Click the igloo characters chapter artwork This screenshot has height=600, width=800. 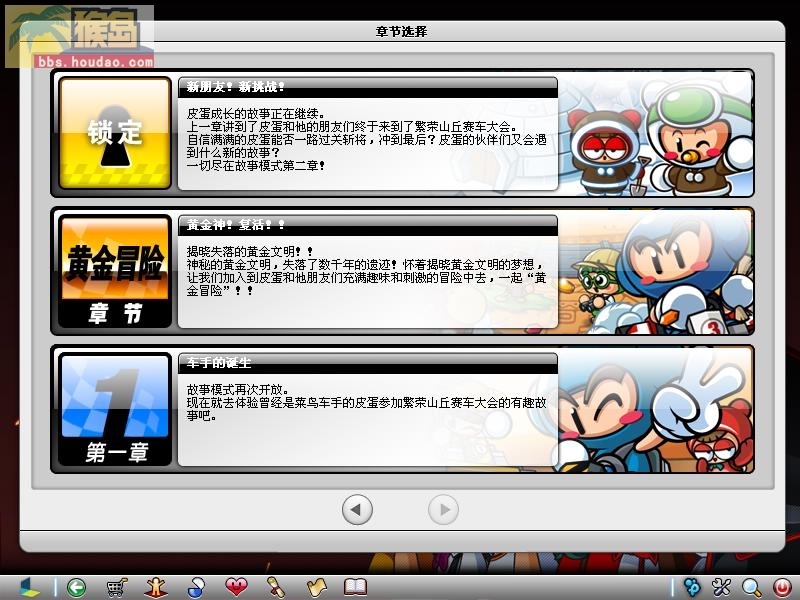pyautogui.click(x=656, y=134)
